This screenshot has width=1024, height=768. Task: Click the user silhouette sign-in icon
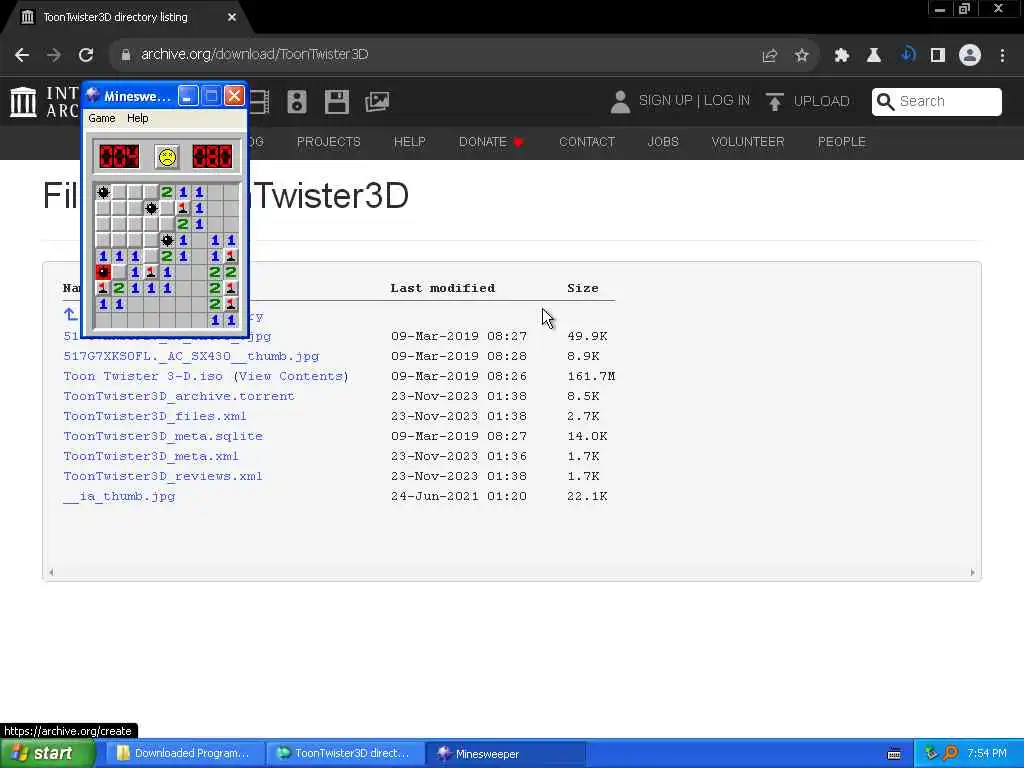pyautogui.click(x=620, y=102)
